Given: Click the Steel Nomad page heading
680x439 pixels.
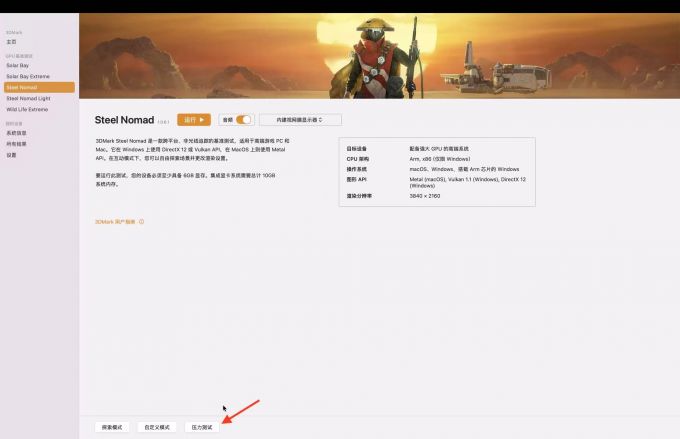Looking at the screenshot, I should [x=124, y=120].
